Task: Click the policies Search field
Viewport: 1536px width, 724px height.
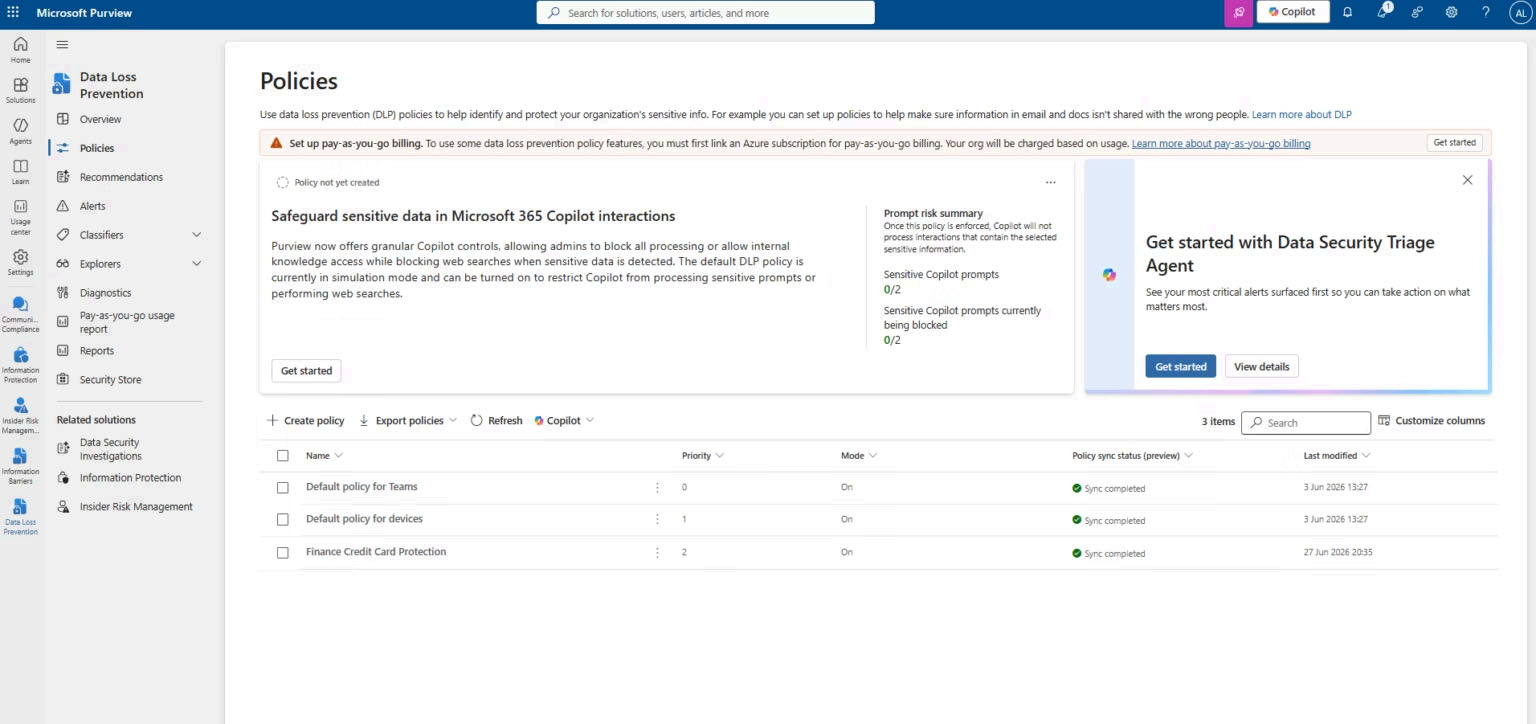Action: point(1306,423)
